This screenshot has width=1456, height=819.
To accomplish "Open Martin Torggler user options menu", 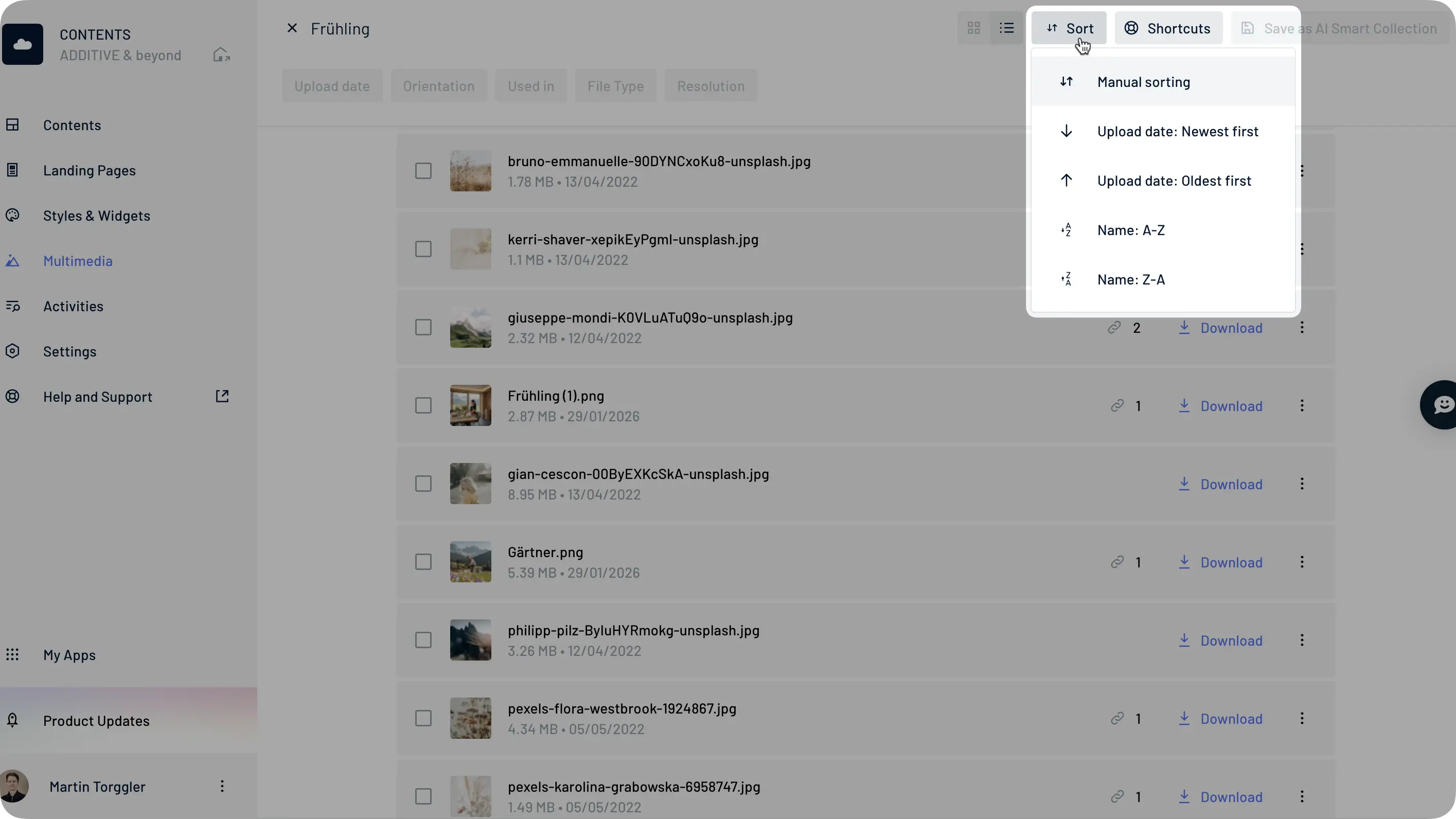I will click(222, 786).
